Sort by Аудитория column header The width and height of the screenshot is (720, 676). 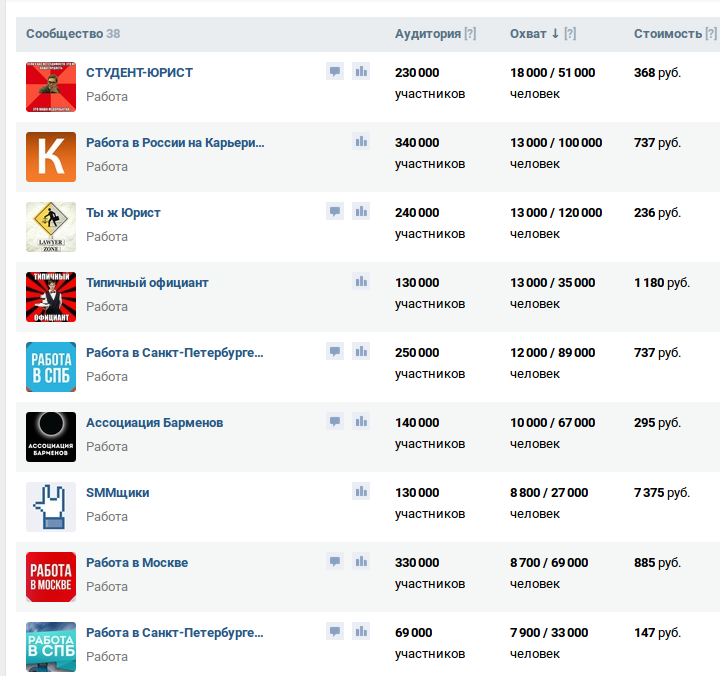click(x=428, y=34)
